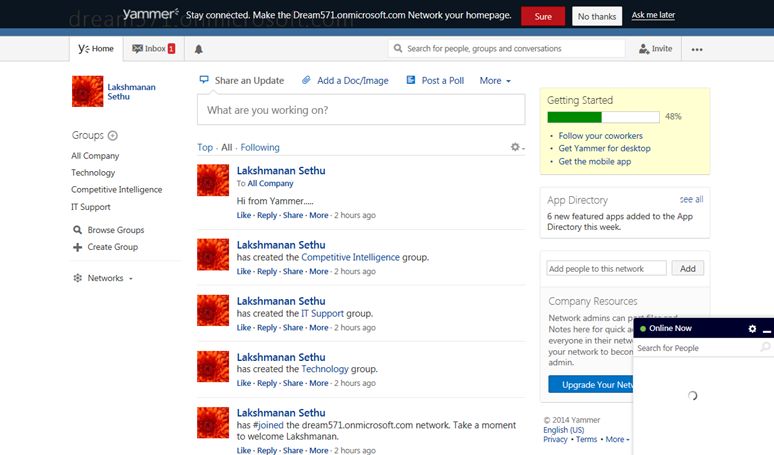774x455 pixels.
Task: Click the search magnifier icon
Action: point(397,48)
